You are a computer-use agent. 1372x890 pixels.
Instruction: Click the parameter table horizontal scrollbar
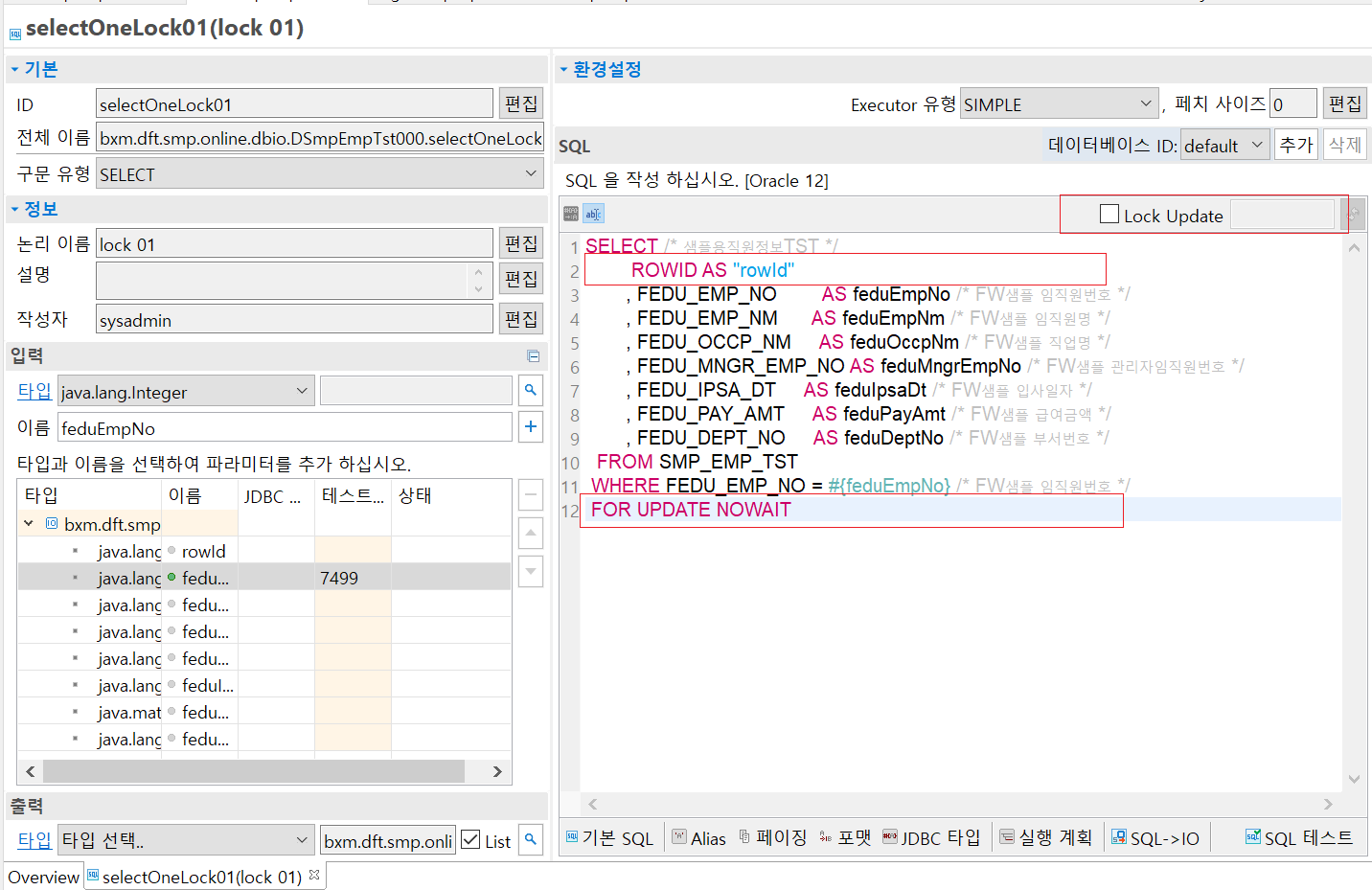[254, 771]
